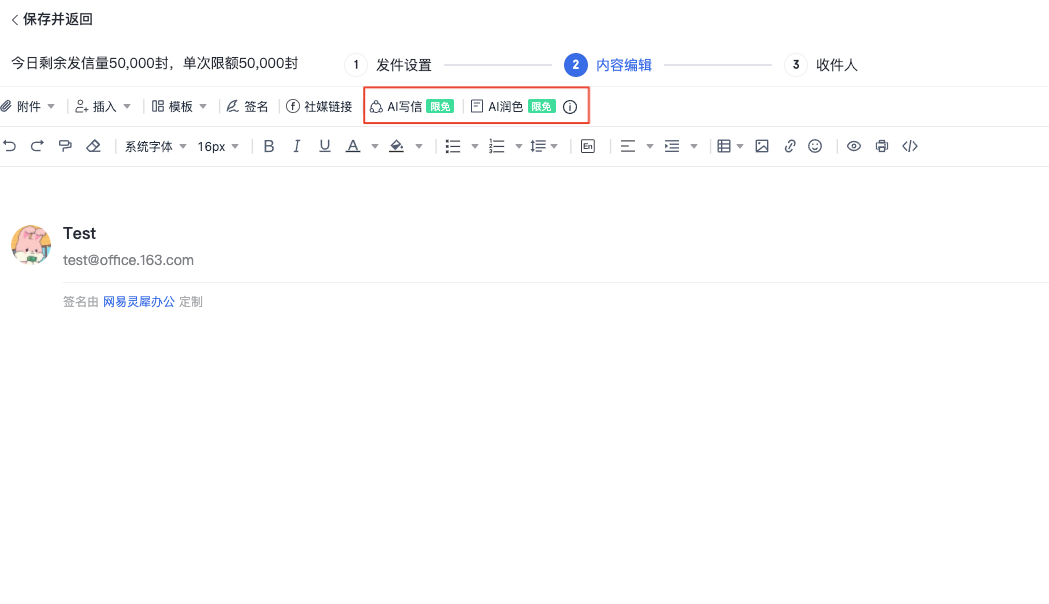Toggle bold formatting
Image resolution: width=1049 pixels, height=604 pixels.
[x=268, y=146]
